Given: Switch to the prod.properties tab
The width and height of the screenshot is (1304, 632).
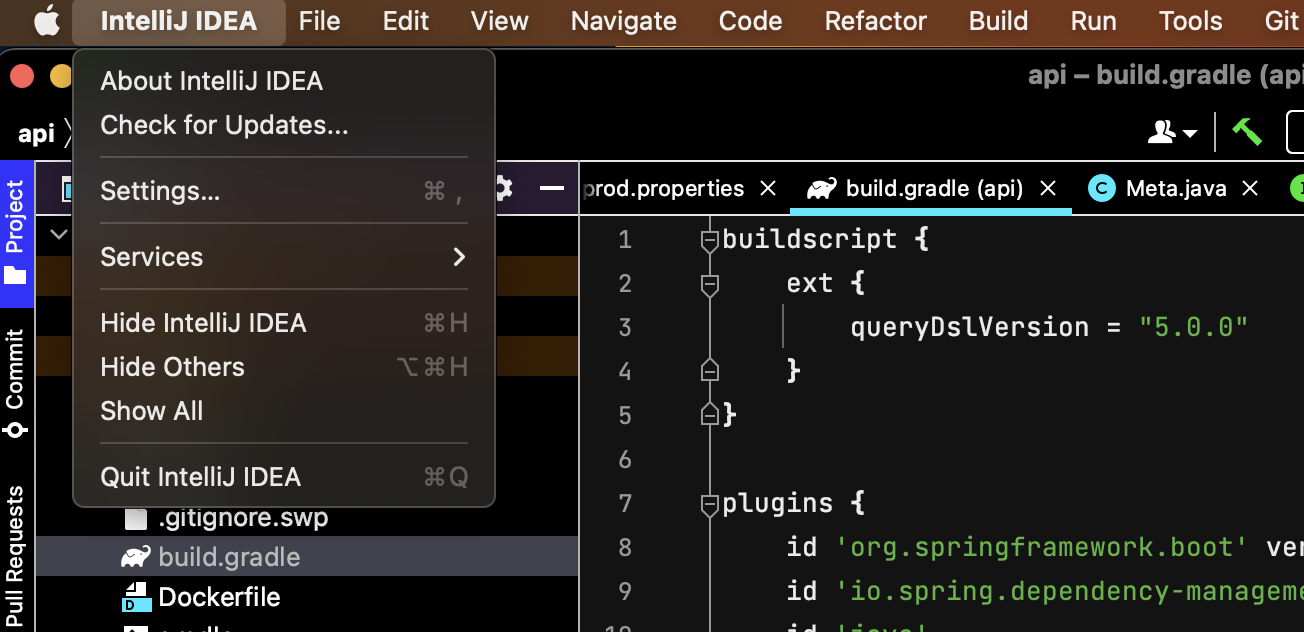Looking at the screenshot, I should tap(664, 188).
